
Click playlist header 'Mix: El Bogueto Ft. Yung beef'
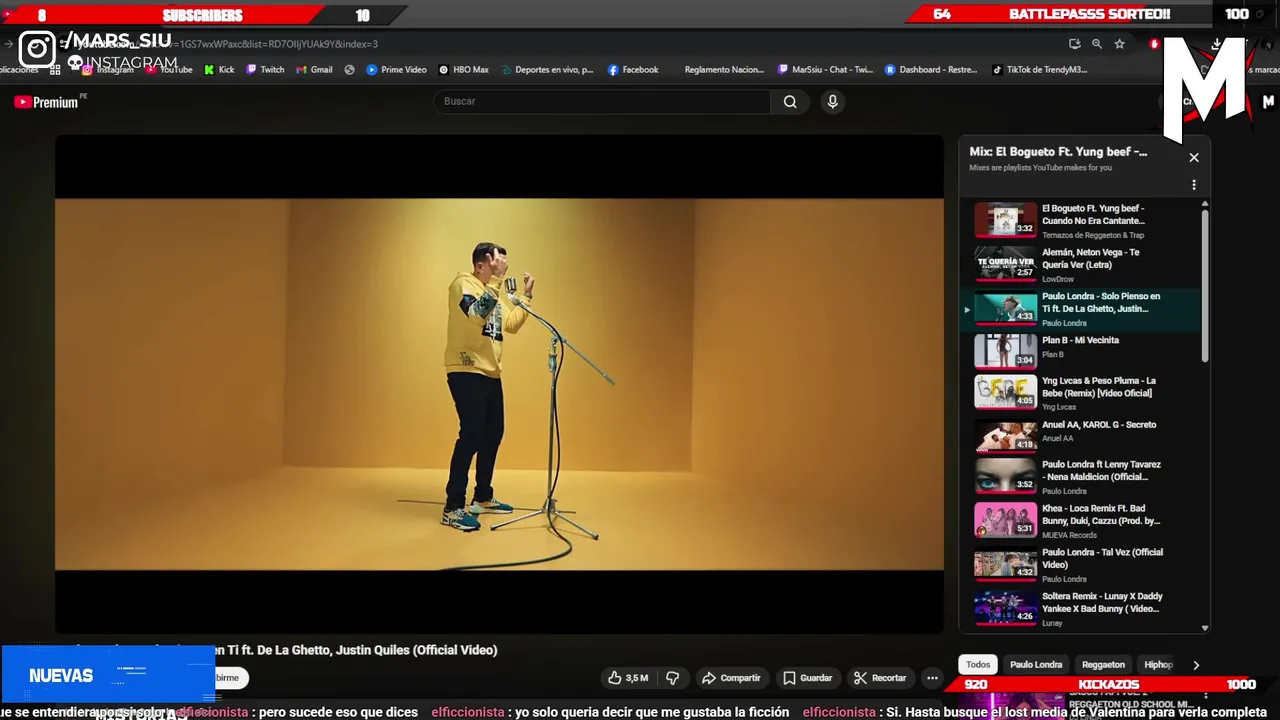[x=1058, y=152]
